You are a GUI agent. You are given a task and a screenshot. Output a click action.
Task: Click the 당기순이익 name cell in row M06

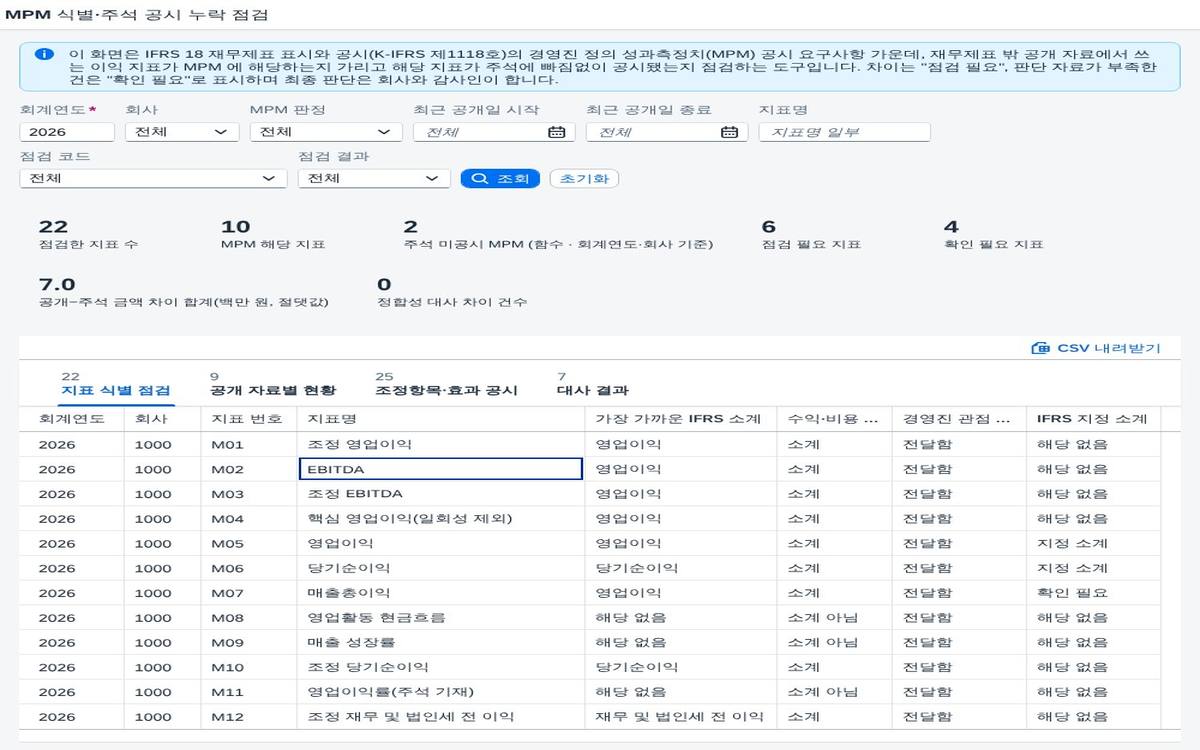coord(441,568)
